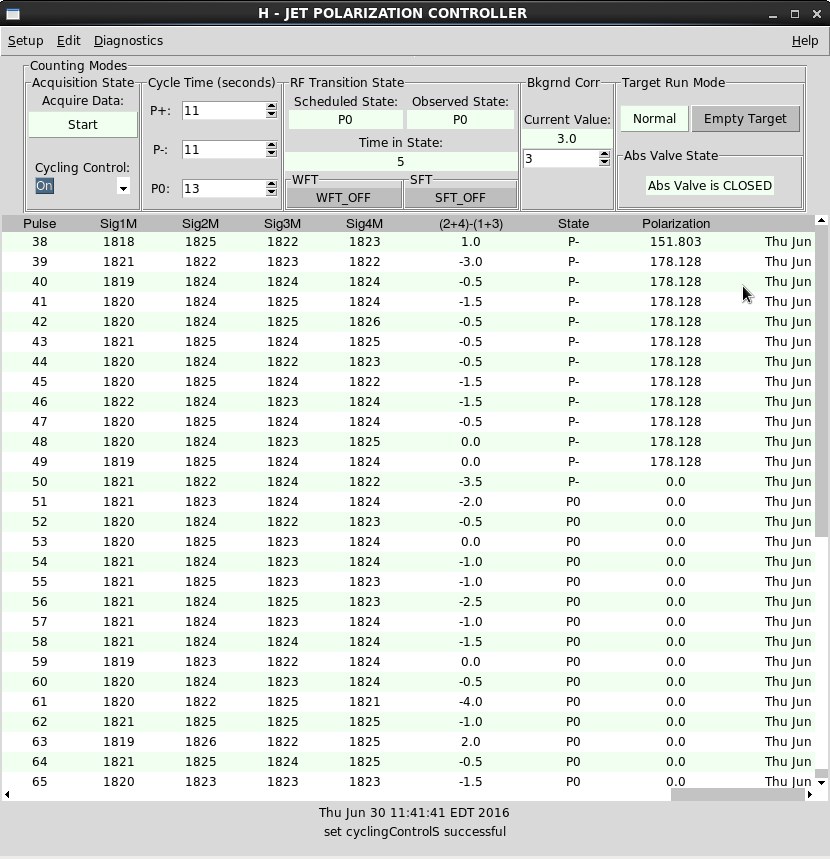The width and height of the screenshot is (830, 859).
Task: Click the window menu icon in title bar
Action: coord(13,14)
